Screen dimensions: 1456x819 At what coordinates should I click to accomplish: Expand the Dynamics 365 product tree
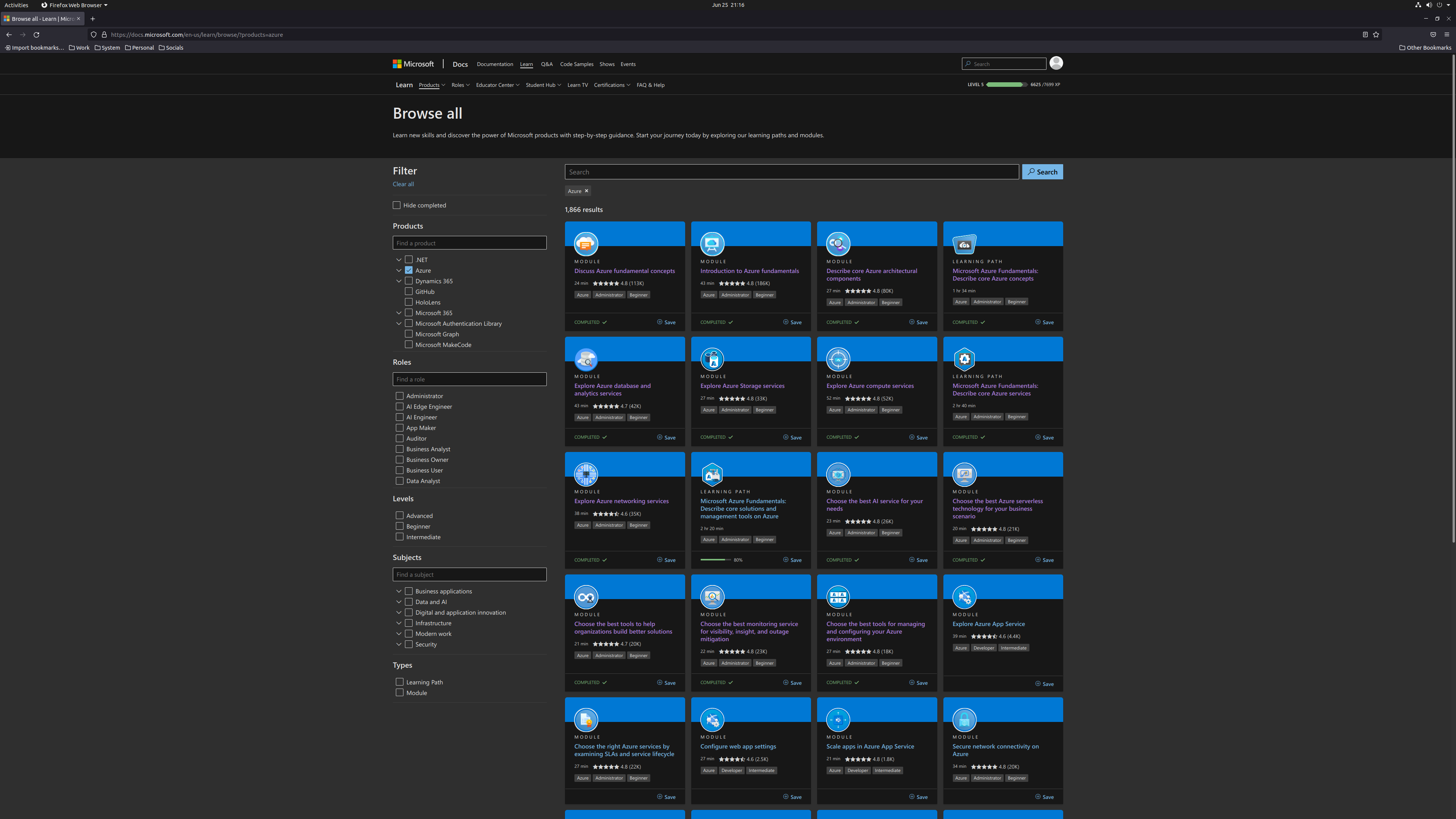coord(399,281)
